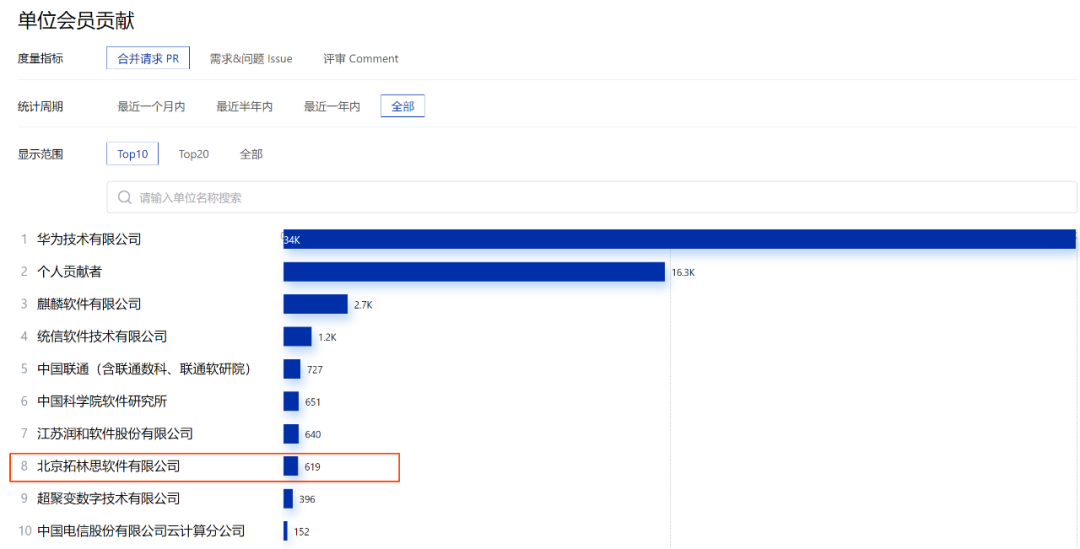
Task: Click the 单位会员贡献 heading
Action: click(x=76, y=20)
